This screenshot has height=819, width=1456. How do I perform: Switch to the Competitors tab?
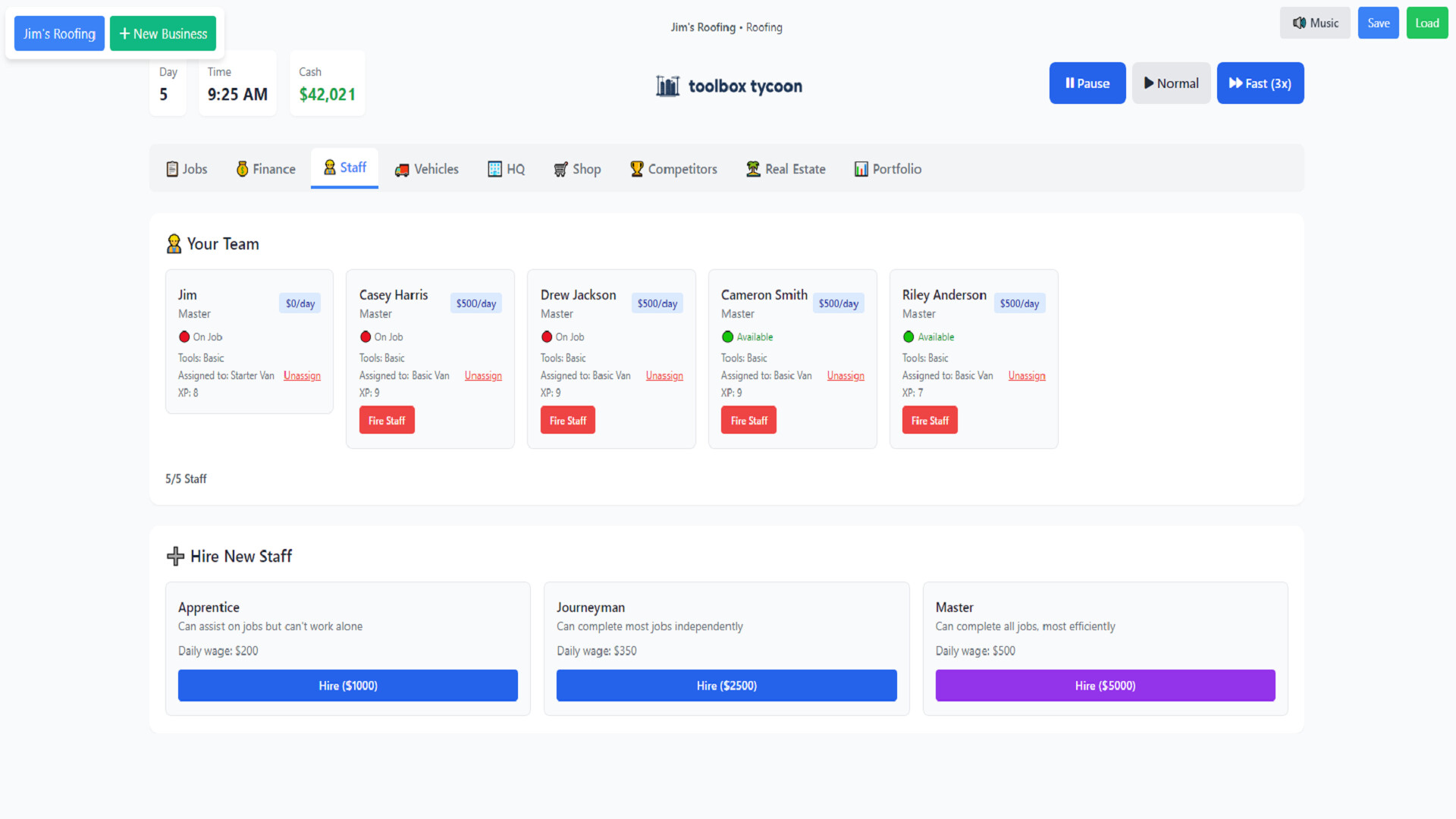tap(673, 168)
